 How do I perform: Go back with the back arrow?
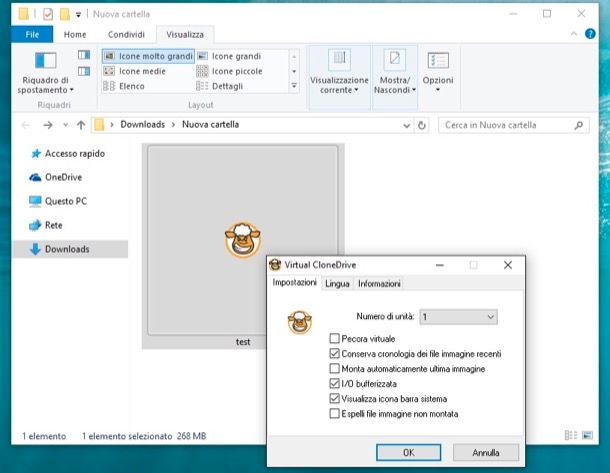pos(26,125)
